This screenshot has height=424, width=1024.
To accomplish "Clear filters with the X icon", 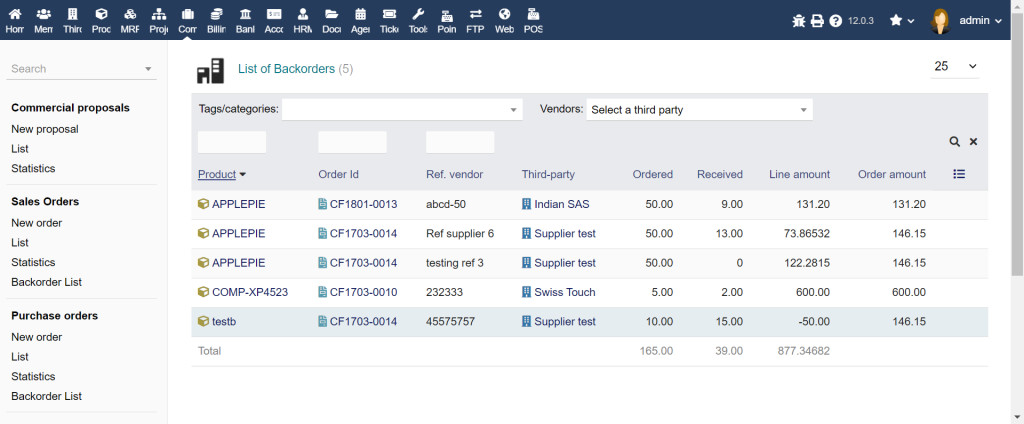I will [x=973, y=142].
